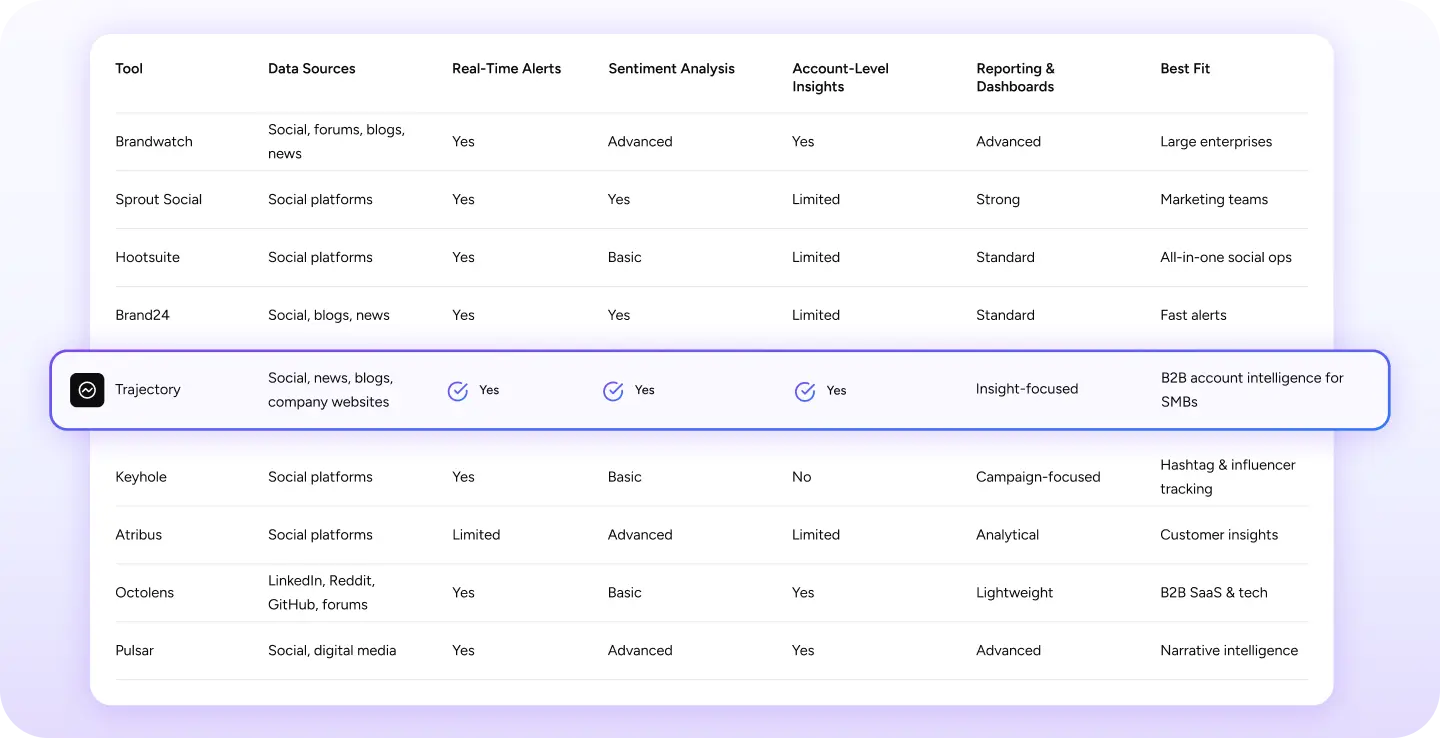Click the "Hashtag & influencer tracking" cell
Screen dimensions: 1440x738
pos(1228,478)
